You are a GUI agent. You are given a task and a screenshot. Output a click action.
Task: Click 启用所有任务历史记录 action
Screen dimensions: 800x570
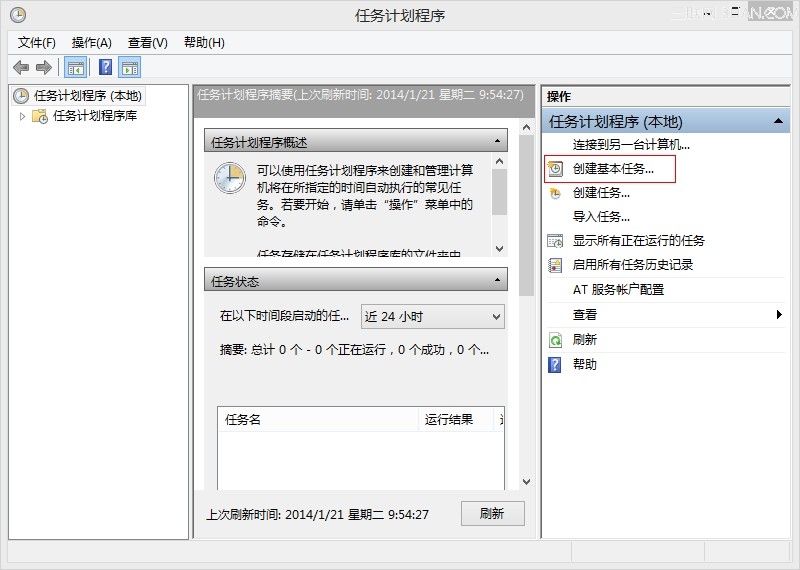click(633, 264)
